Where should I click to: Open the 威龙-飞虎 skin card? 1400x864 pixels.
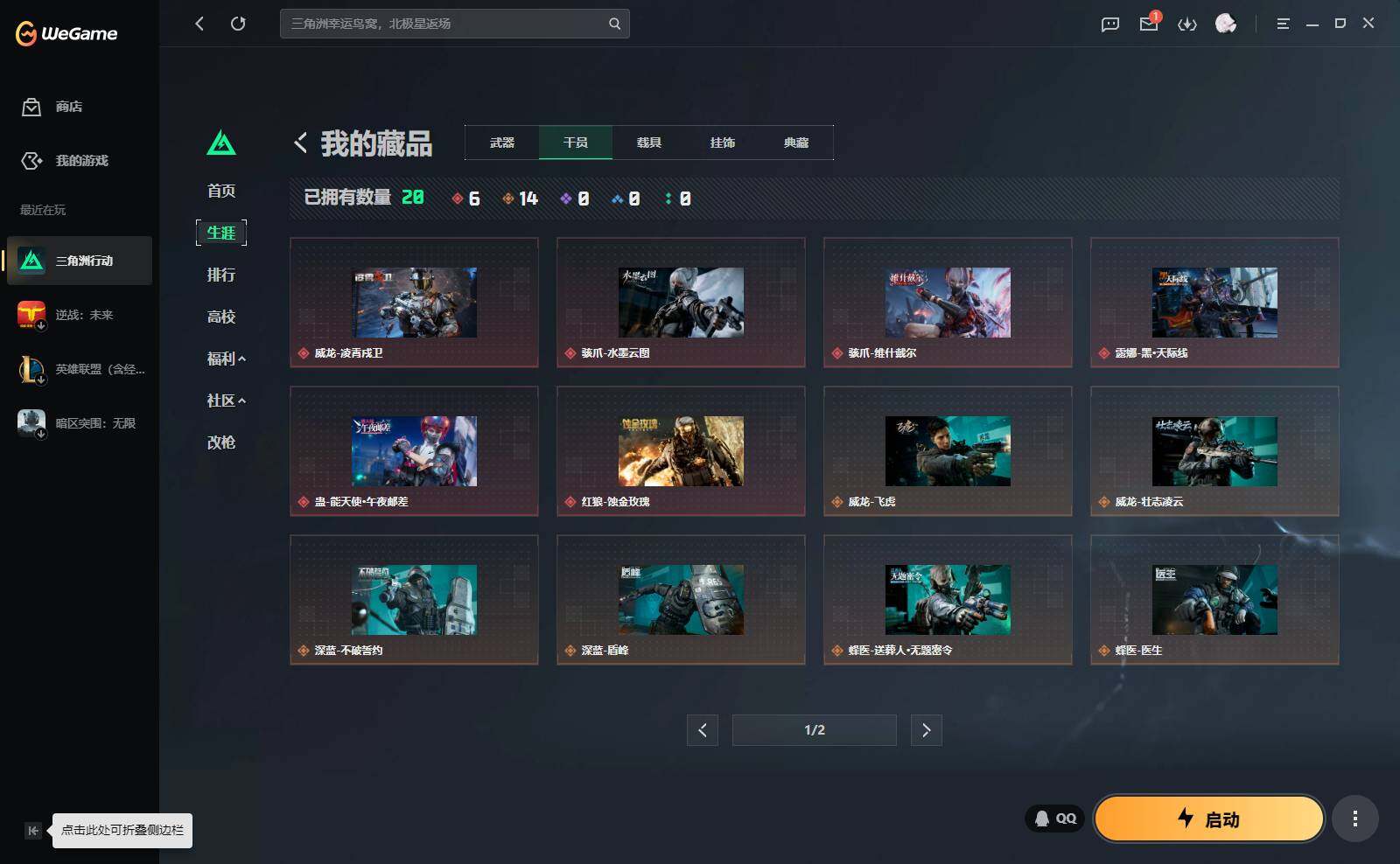948,451
